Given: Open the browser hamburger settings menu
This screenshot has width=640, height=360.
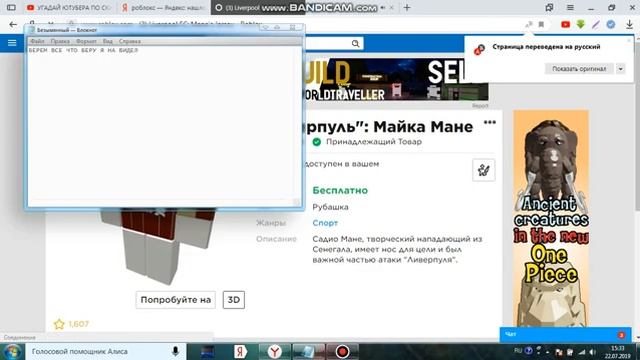Looking at the screenshot, I should coord(570,7).
